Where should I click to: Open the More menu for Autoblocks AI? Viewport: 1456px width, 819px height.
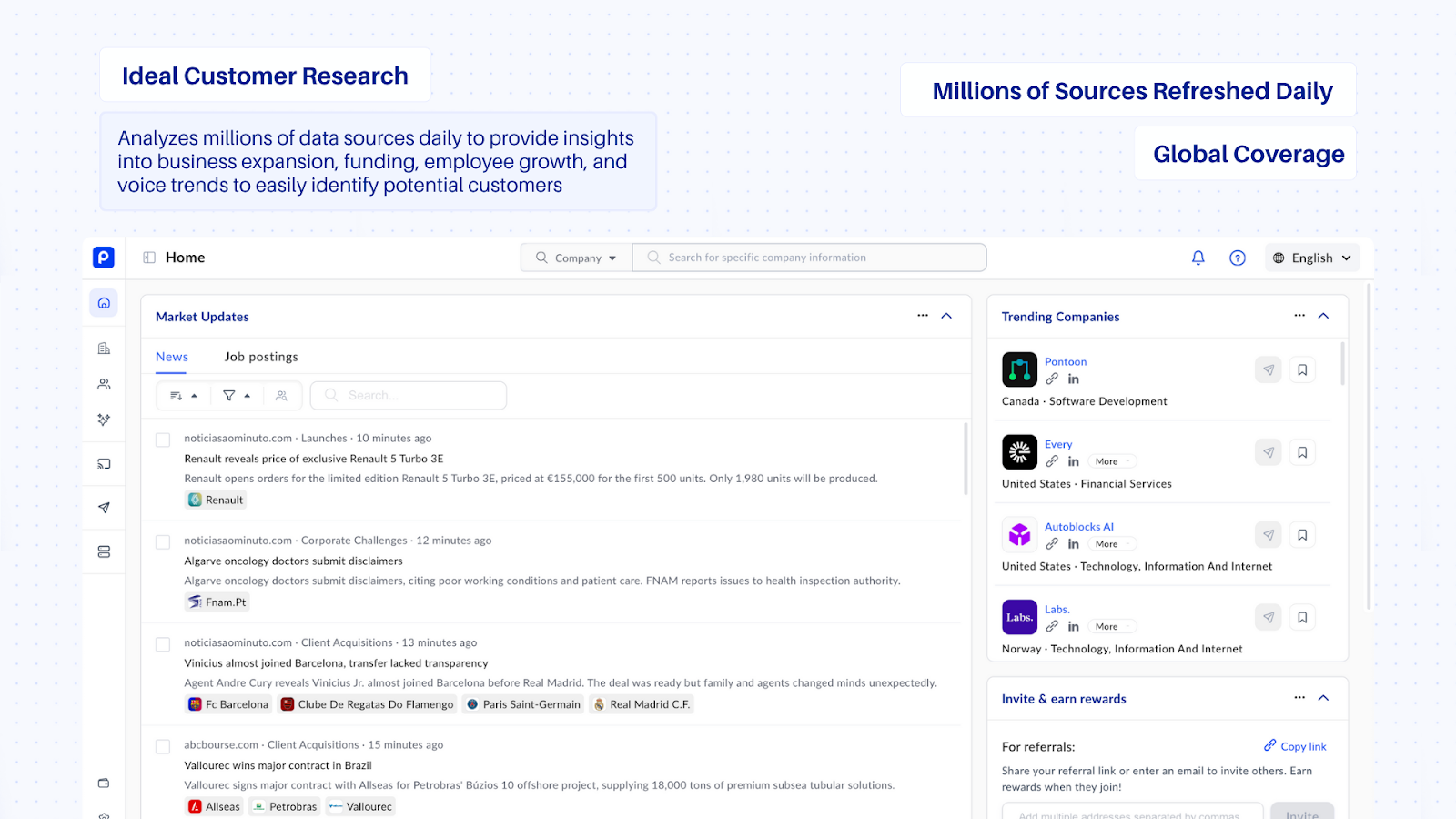(x=1111, y=543)
